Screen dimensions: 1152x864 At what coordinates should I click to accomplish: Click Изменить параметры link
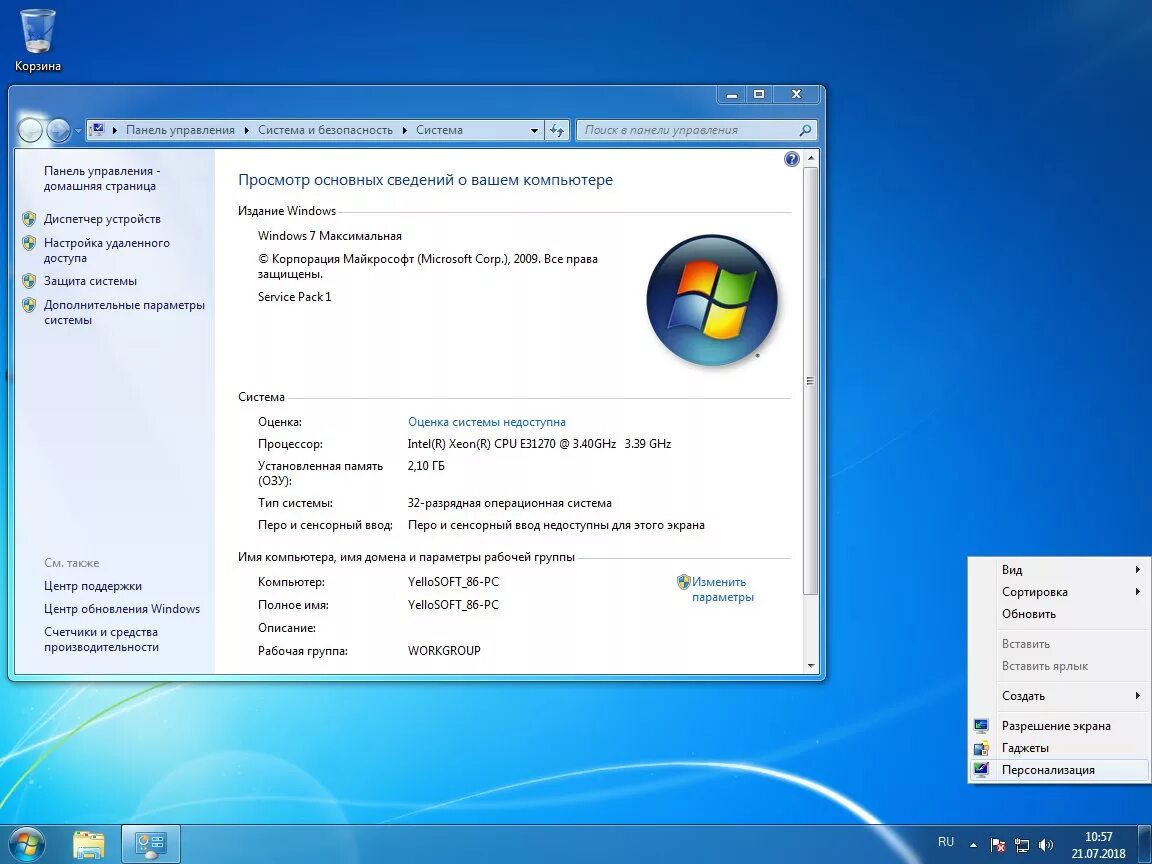click(721, 589)
